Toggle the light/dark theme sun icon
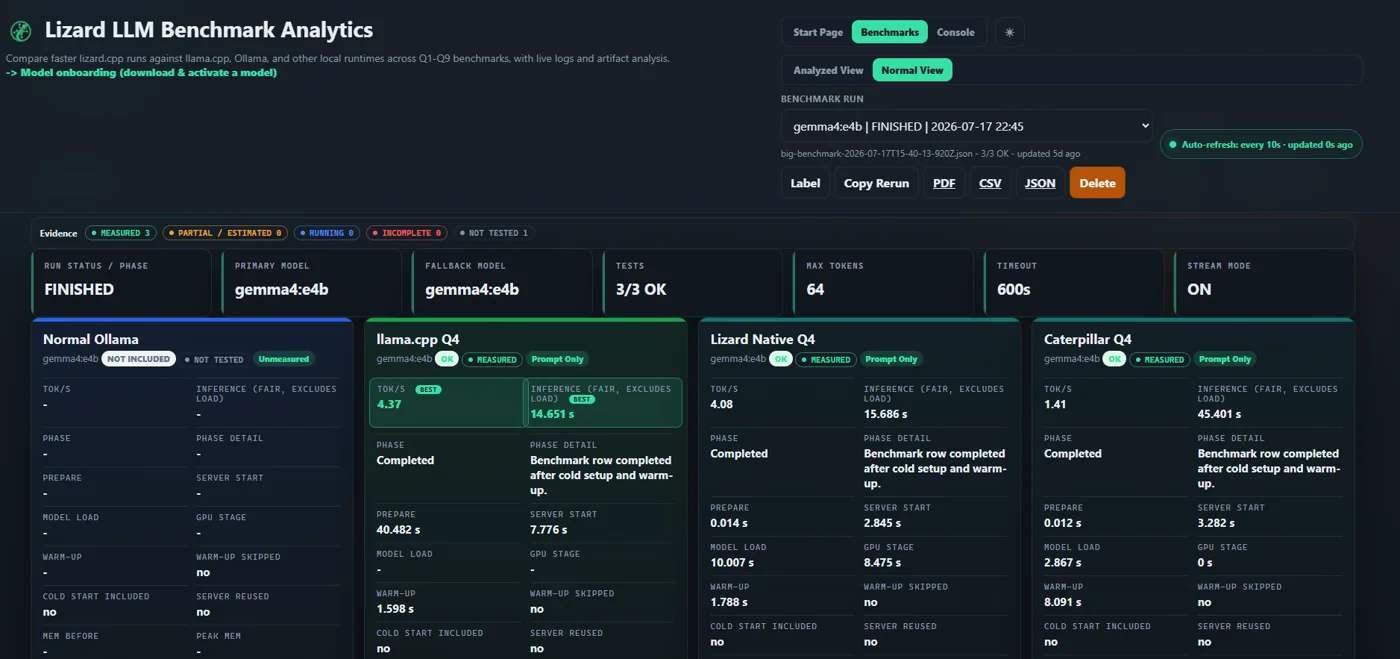The width and height of the screenshot is (1400, 659). pyautogui.click(x=1009, y=32)
